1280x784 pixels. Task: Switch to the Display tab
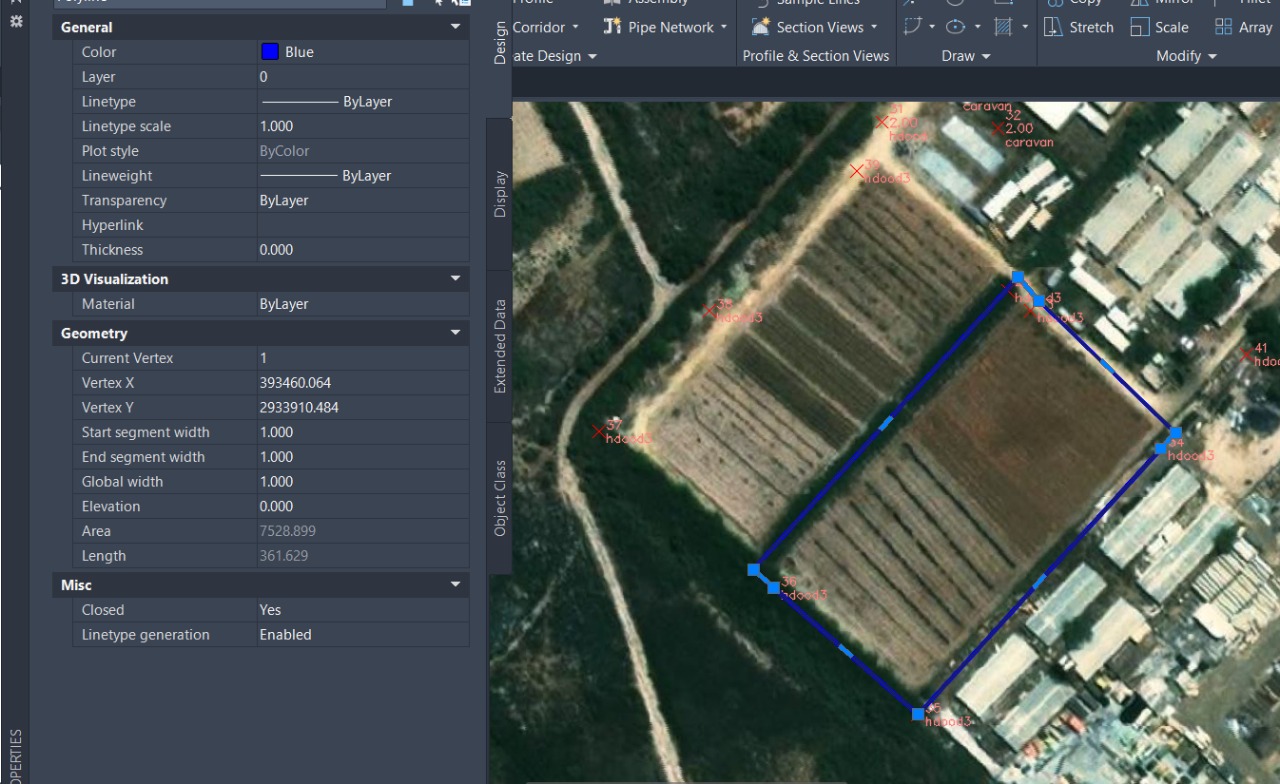[x=500, y=194]
